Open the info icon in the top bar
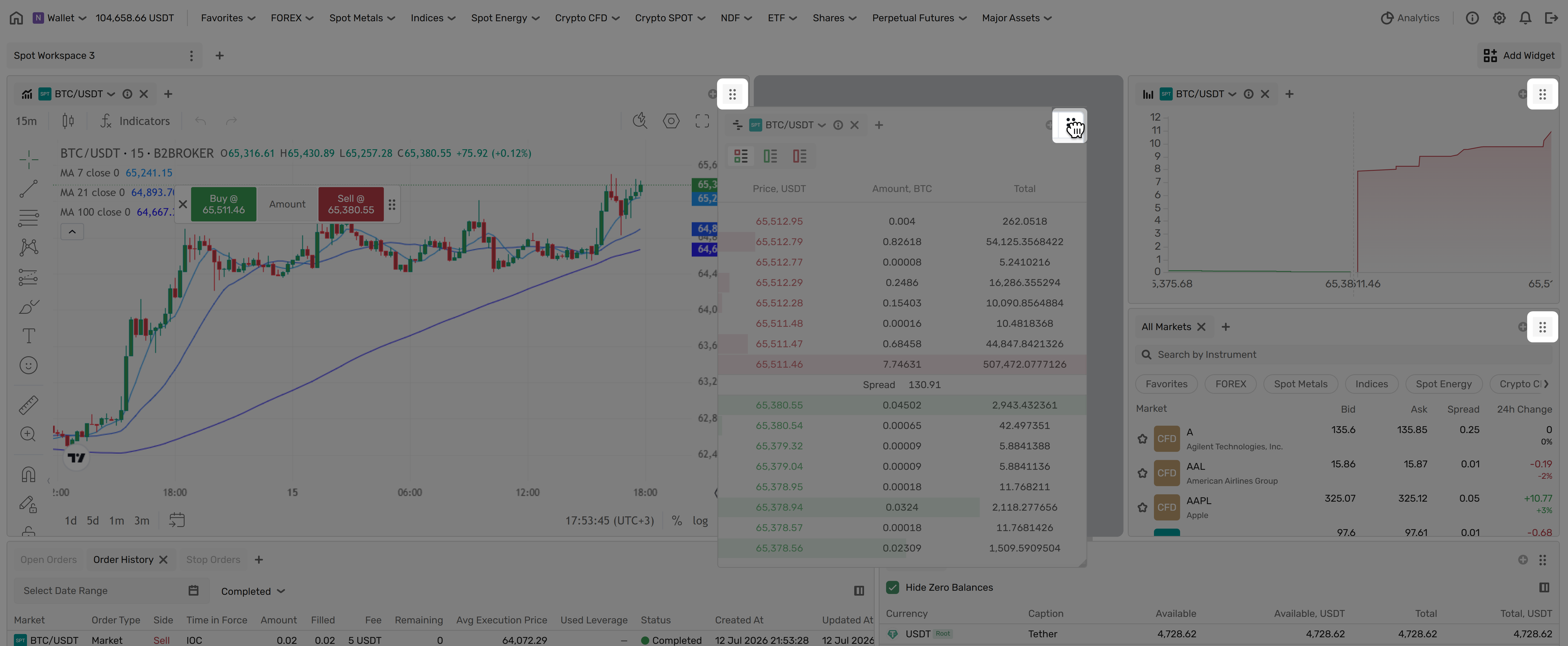The width and height of the screenshot is (1568, 646). coord(1472,18)
